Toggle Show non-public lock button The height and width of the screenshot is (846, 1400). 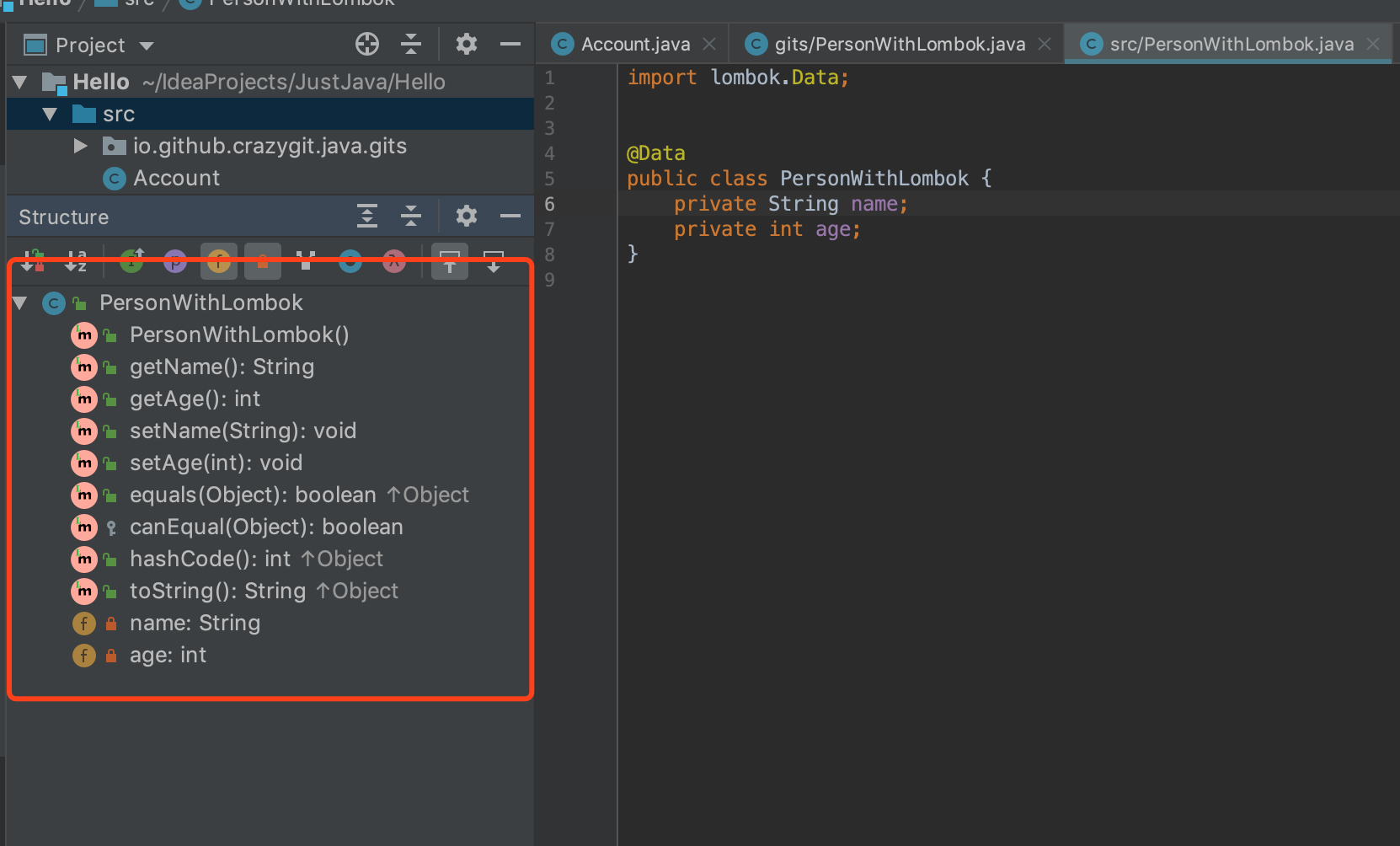coord(263,261)
